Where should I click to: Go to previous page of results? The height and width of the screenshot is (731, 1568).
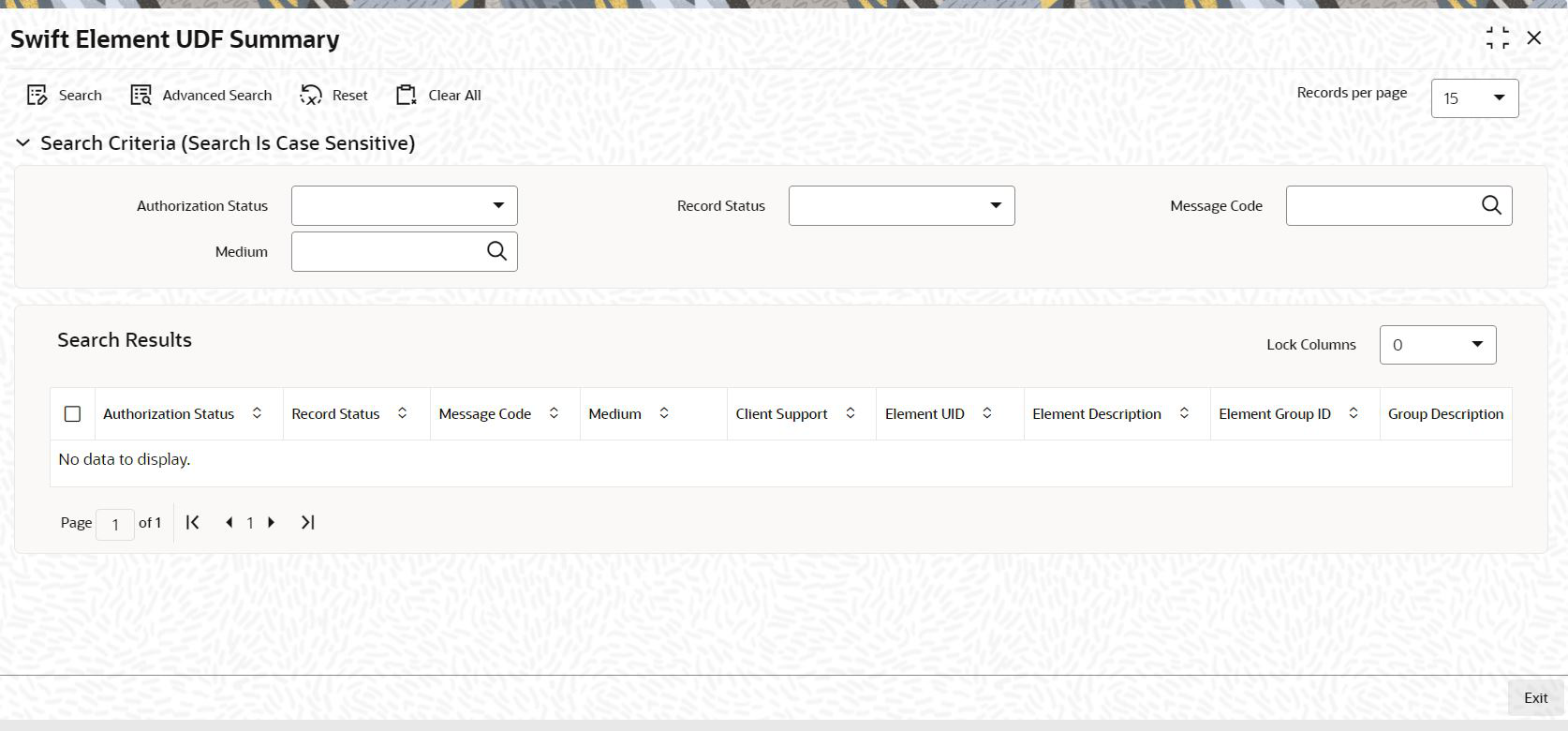(x=229, y=522)
